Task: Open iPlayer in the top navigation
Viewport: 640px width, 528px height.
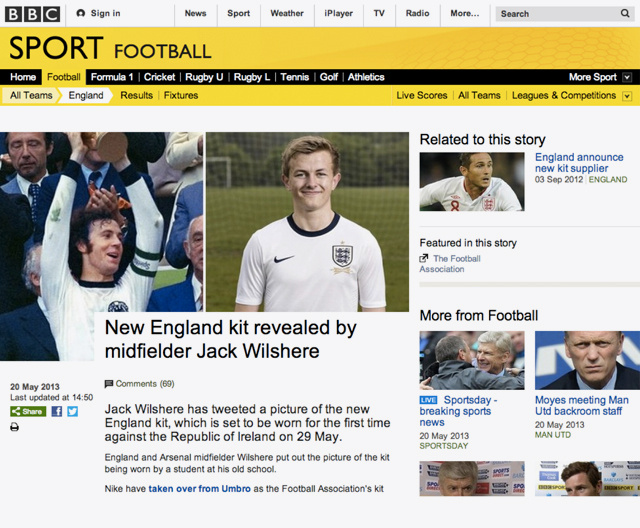Action: click(x=338, y=13)
